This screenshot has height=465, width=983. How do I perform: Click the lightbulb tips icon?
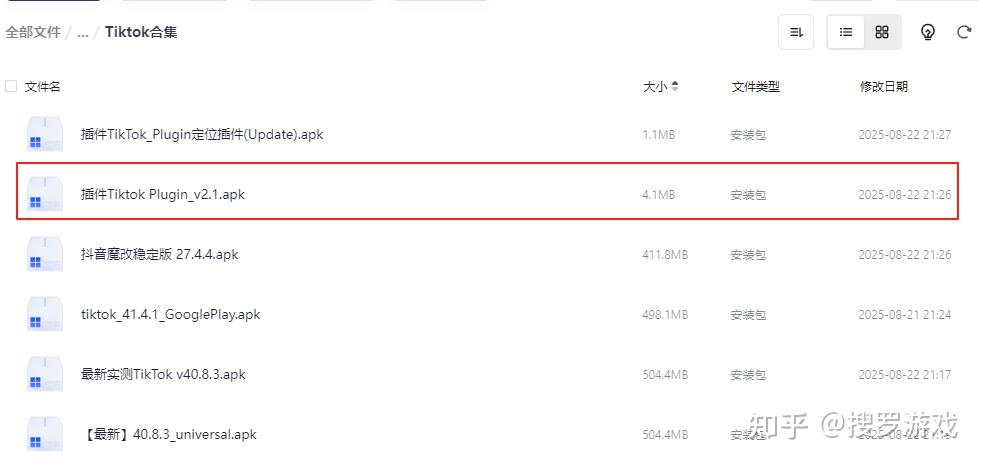tap(928, 32)
